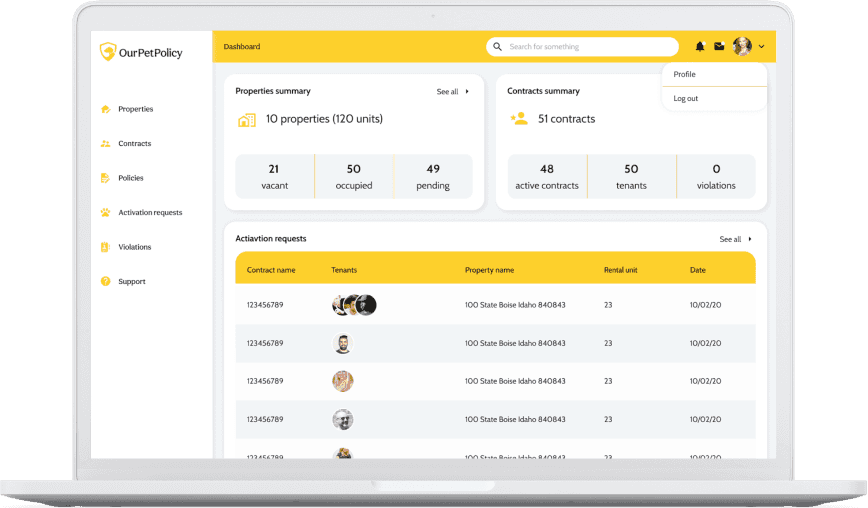The height and width of the screenshot is (508, 868).
Task: Select Profile from the user menu
Action: pos(684,74)
